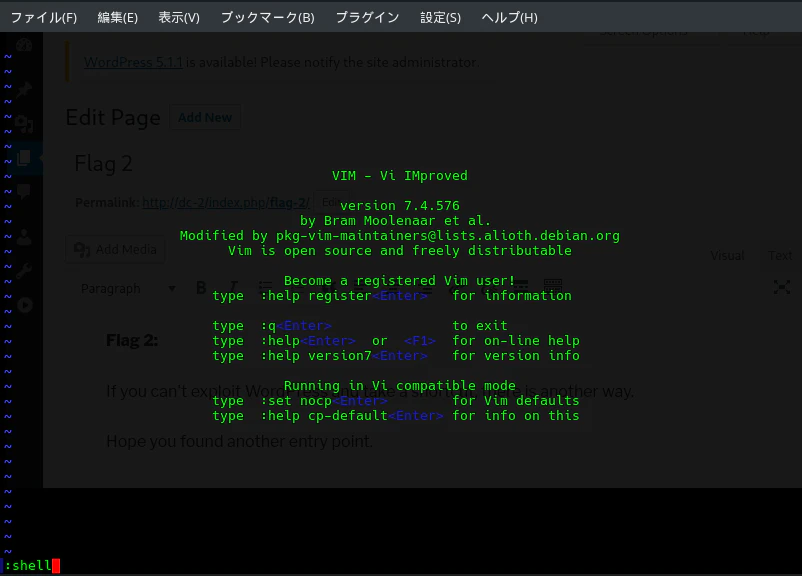Image resolution: width=802 pixels, height=576 pixels.
Task: Open the 表示(V) menu
Action: (x=179, y=17)
